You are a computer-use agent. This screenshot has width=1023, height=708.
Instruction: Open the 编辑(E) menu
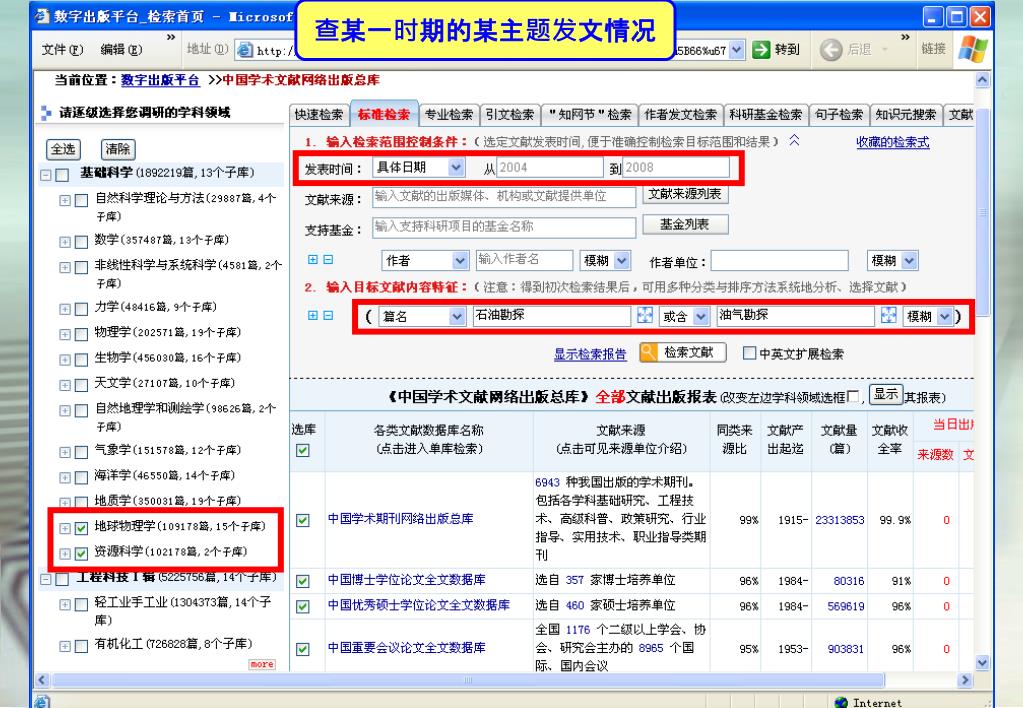tap(121, 50)
